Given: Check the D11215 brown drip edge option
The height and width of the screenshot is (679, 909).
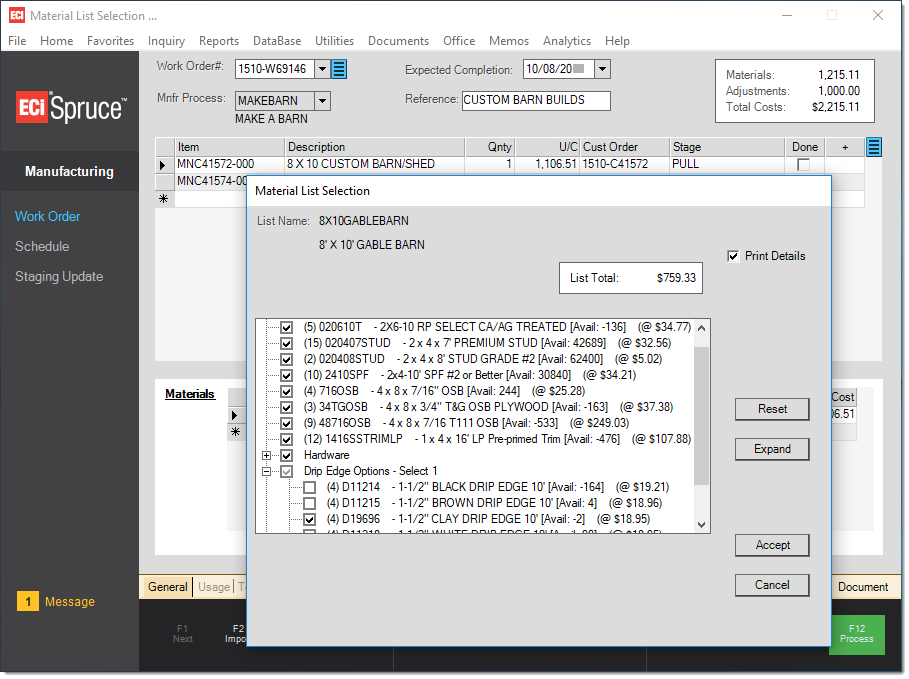Looking at the screenshot, I should (x=310, y=503).
